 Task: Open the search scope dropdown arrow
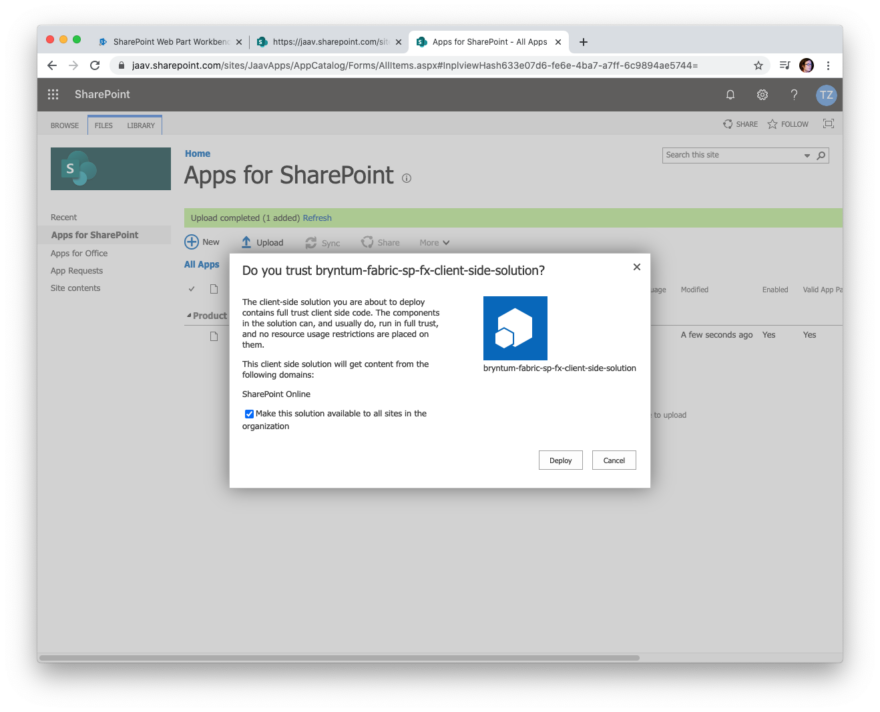coord(807,155)
